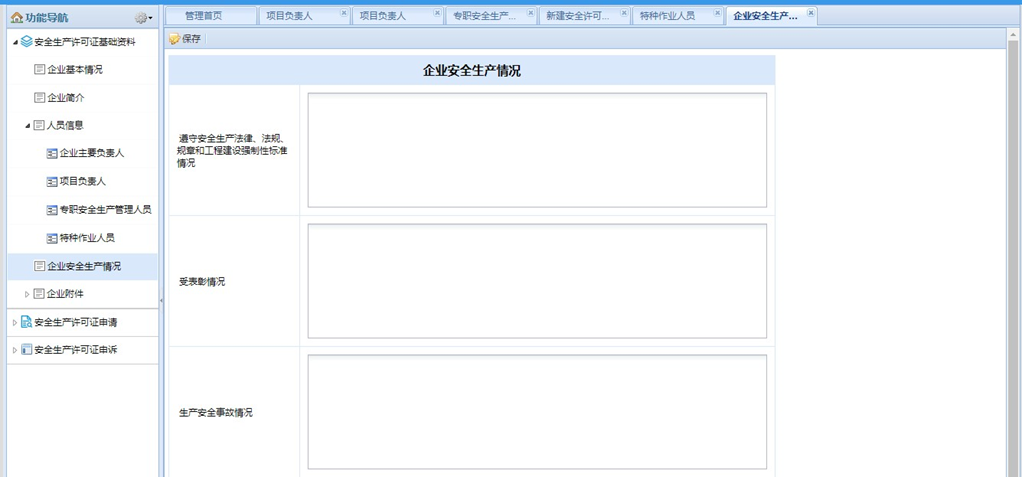Expand the 企业附件 node arrow
1022x477 pixels.
tap(27, 295)
